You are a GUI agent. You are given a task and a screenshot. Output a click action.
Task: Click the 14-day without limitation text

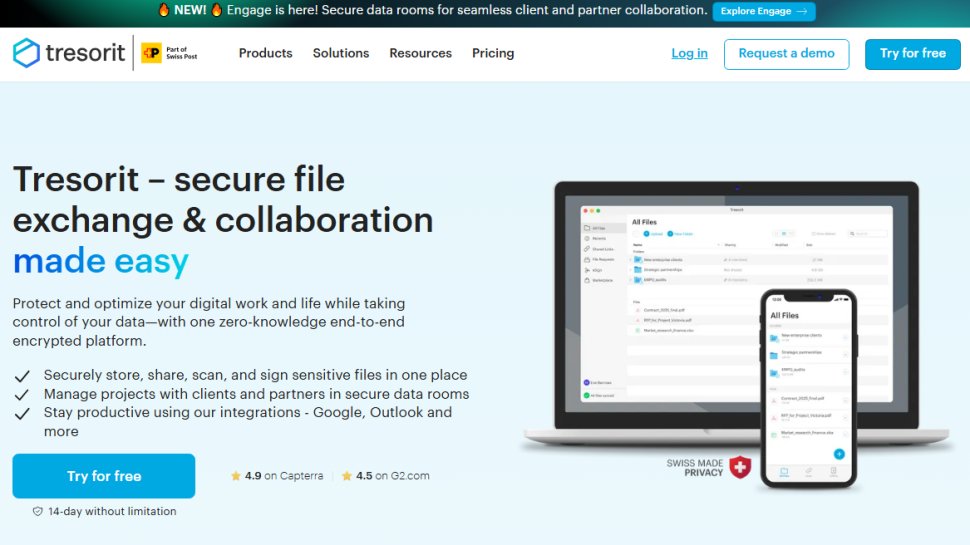tap(112, 512)
